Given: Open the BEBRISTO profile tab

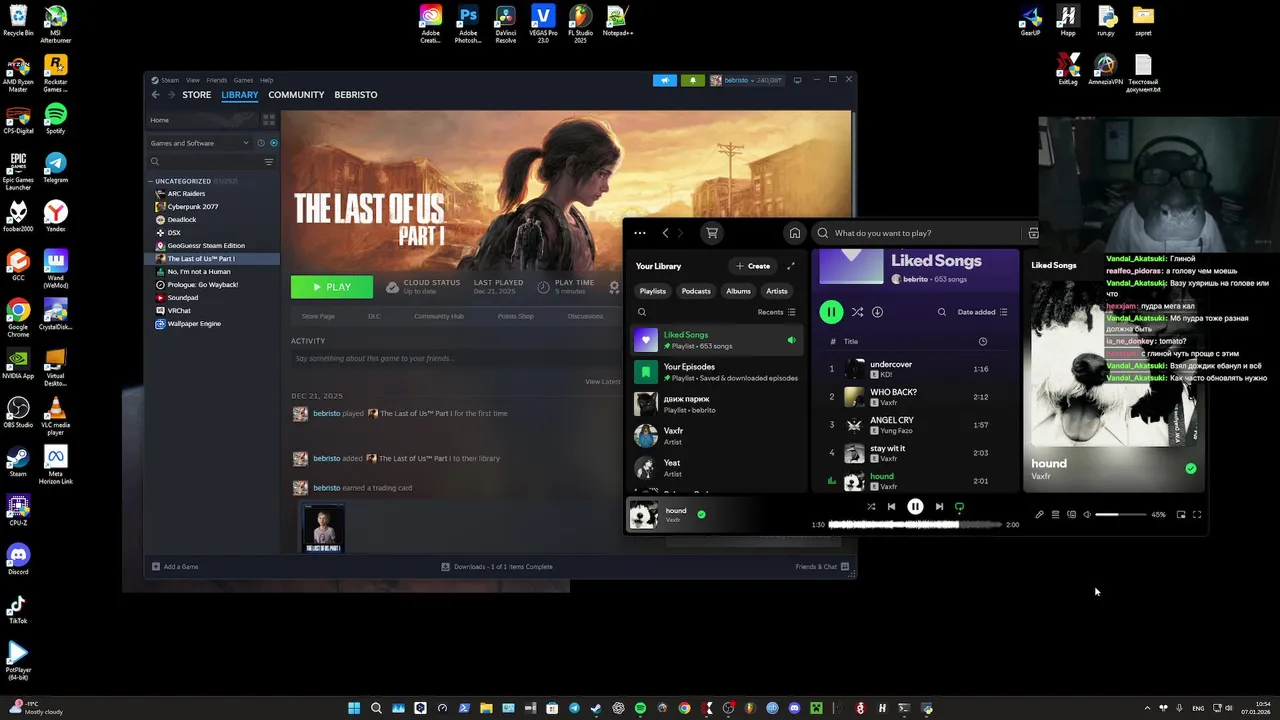Looking at the screenshot, I should [356, 95].
